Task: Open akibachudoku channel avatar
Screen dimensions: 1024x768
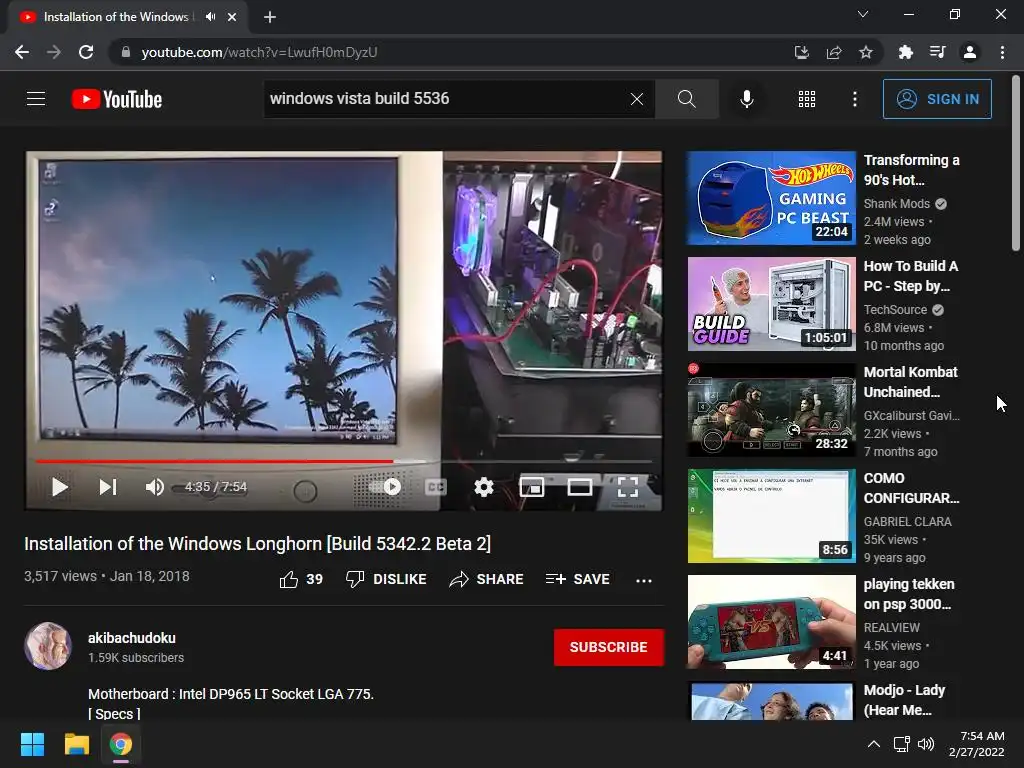Action: 48,646
